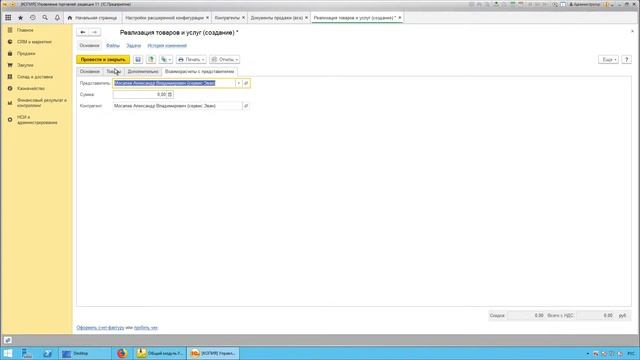Click the пробить чек link

(x=146, y=328)
